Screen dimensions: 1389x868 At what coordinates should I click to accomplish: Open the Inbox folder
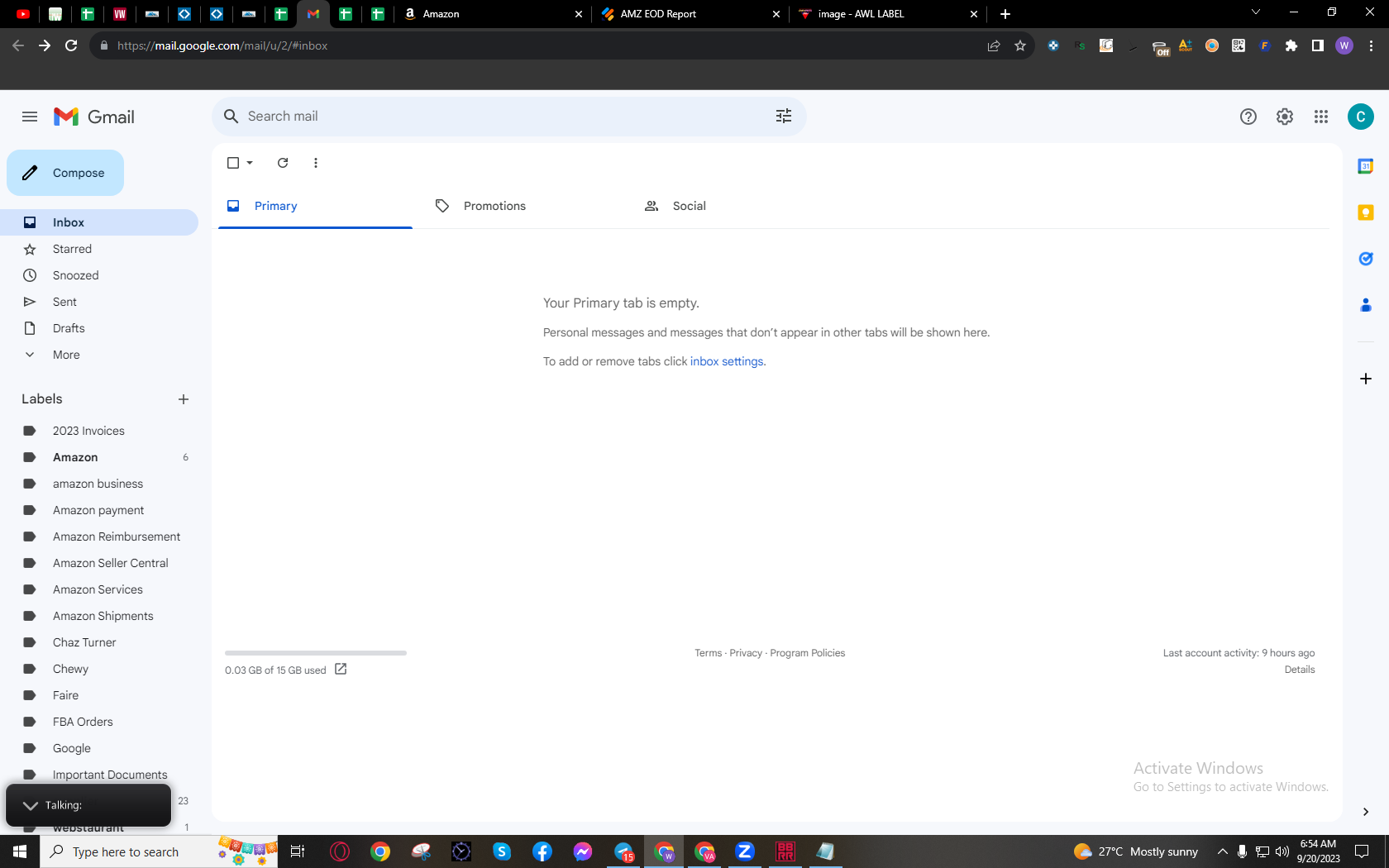tap(99, 222)
